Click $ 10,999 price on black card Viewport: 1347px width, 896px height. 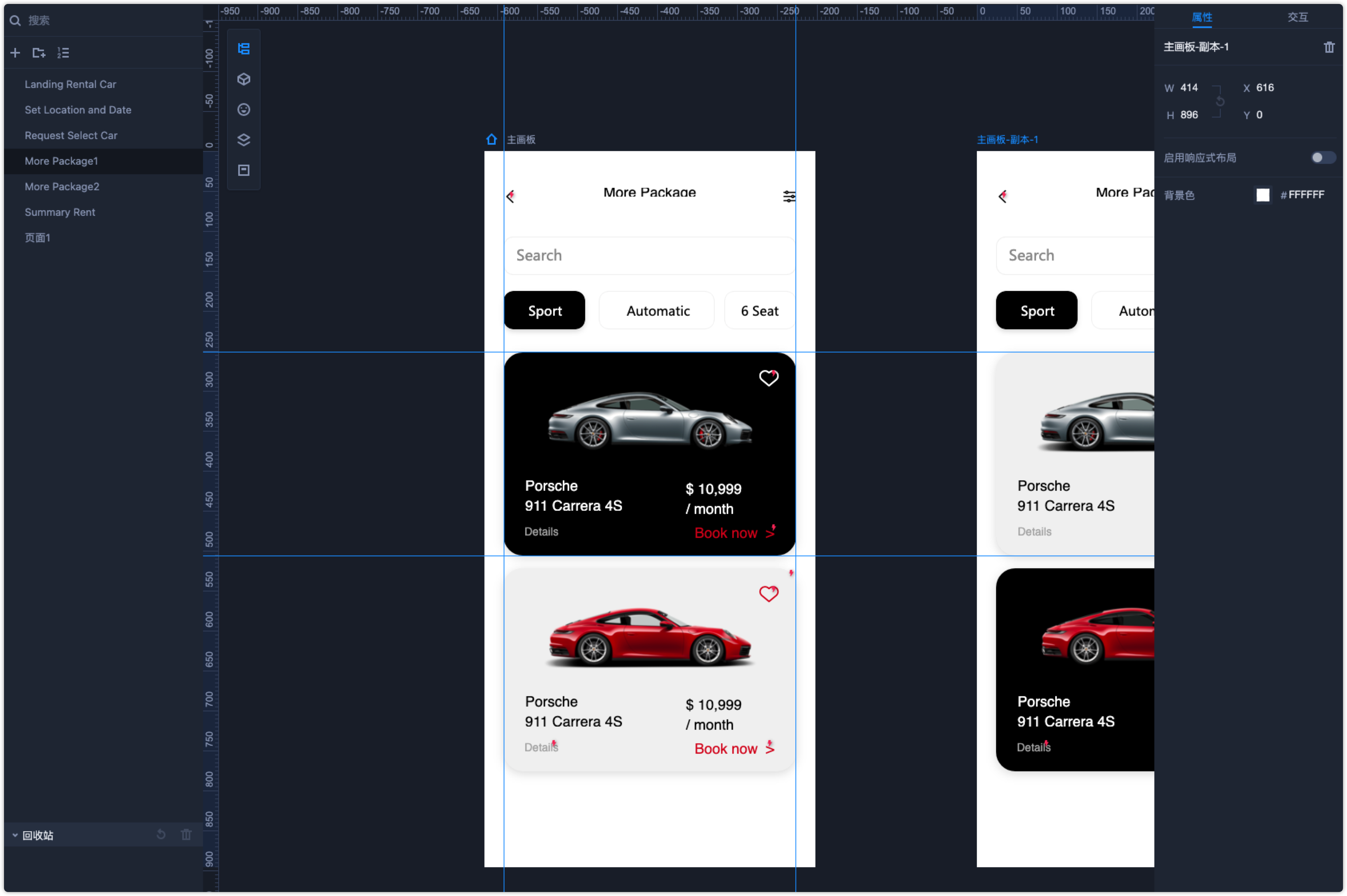coord(713,489)
